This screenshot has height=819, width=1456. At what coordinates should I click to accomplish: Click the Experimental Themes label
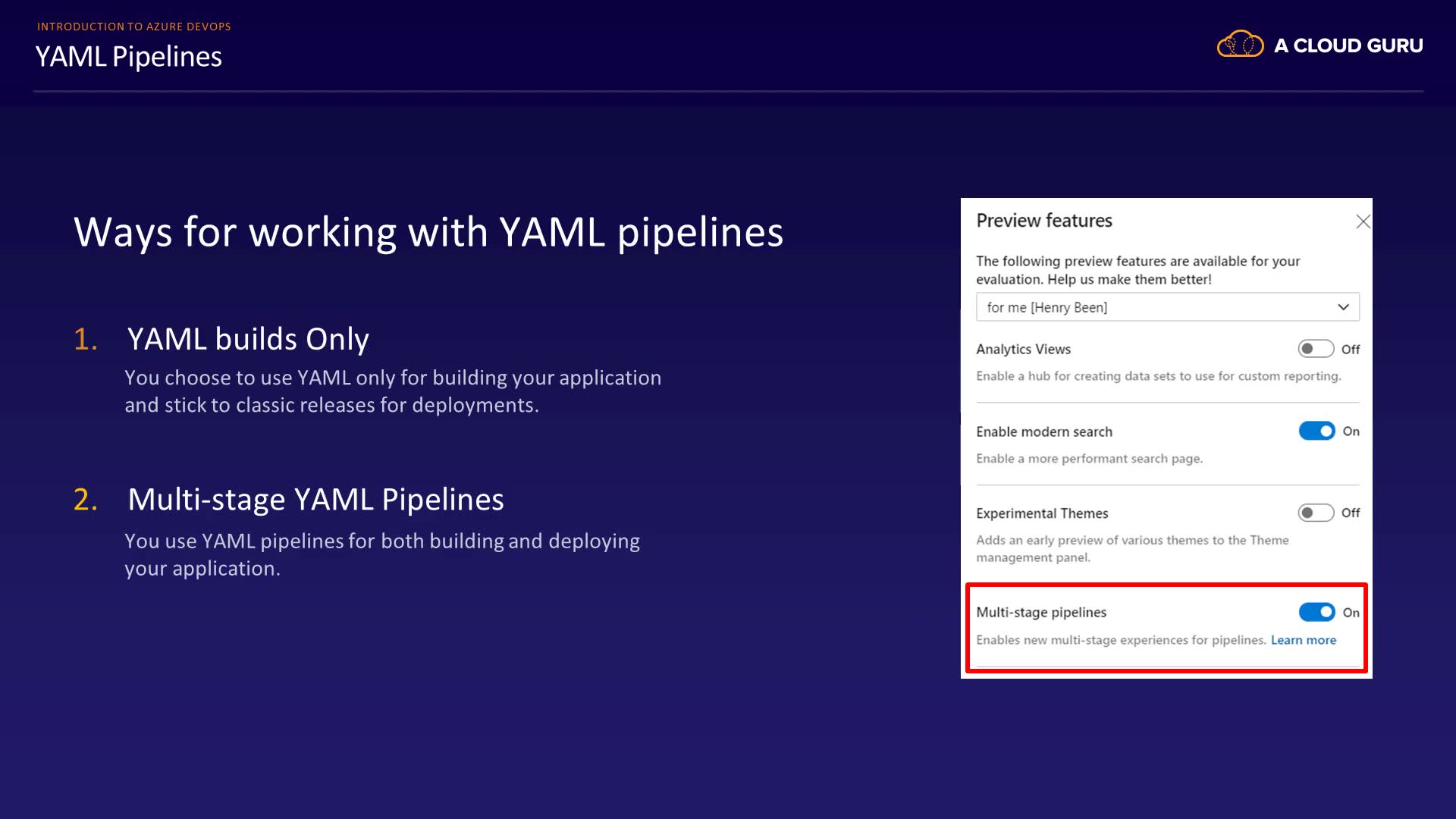[1041, 513]
